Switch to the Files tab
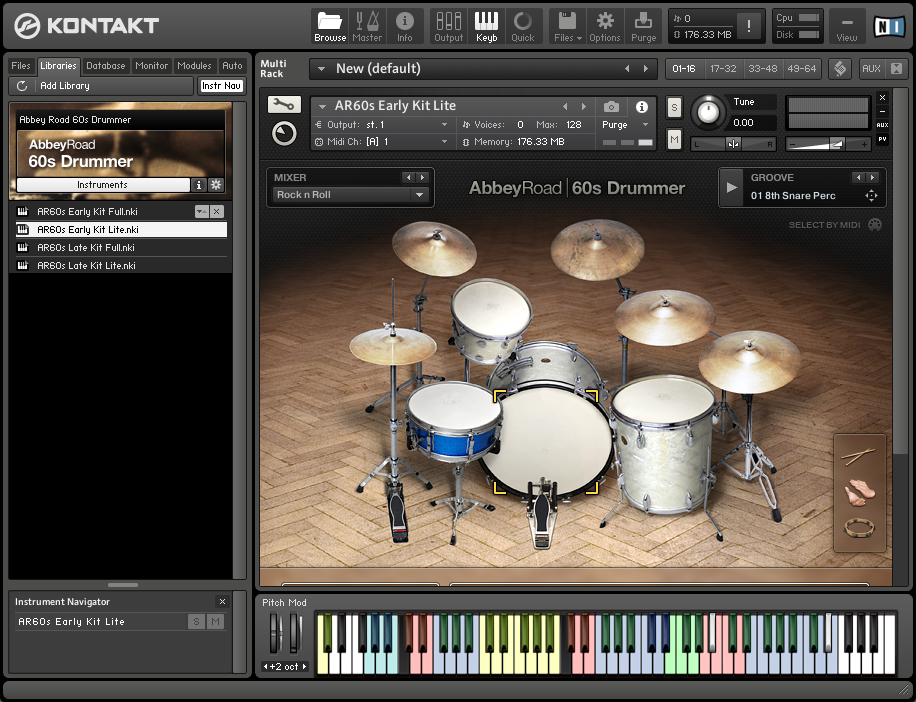This screenshot has height=702, width=916. coord(20,65)
